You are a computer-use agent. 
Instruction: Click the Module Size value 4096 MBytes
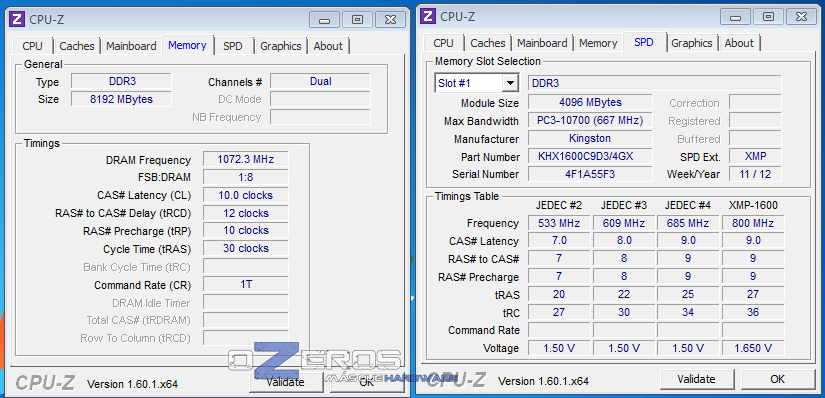click(590, 102)
